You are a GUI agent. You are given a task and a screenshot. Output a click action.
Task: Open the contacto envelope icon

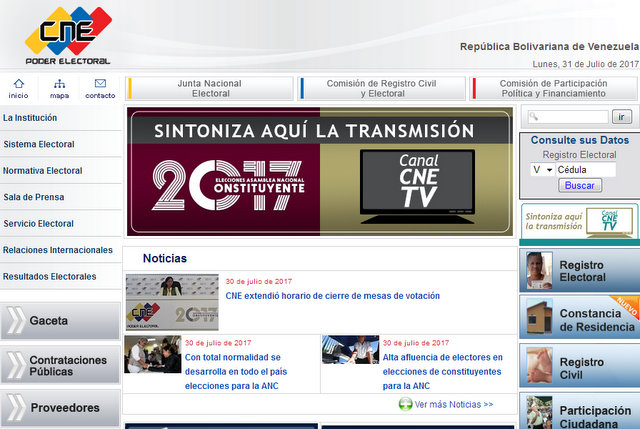(x=100, y=83)
